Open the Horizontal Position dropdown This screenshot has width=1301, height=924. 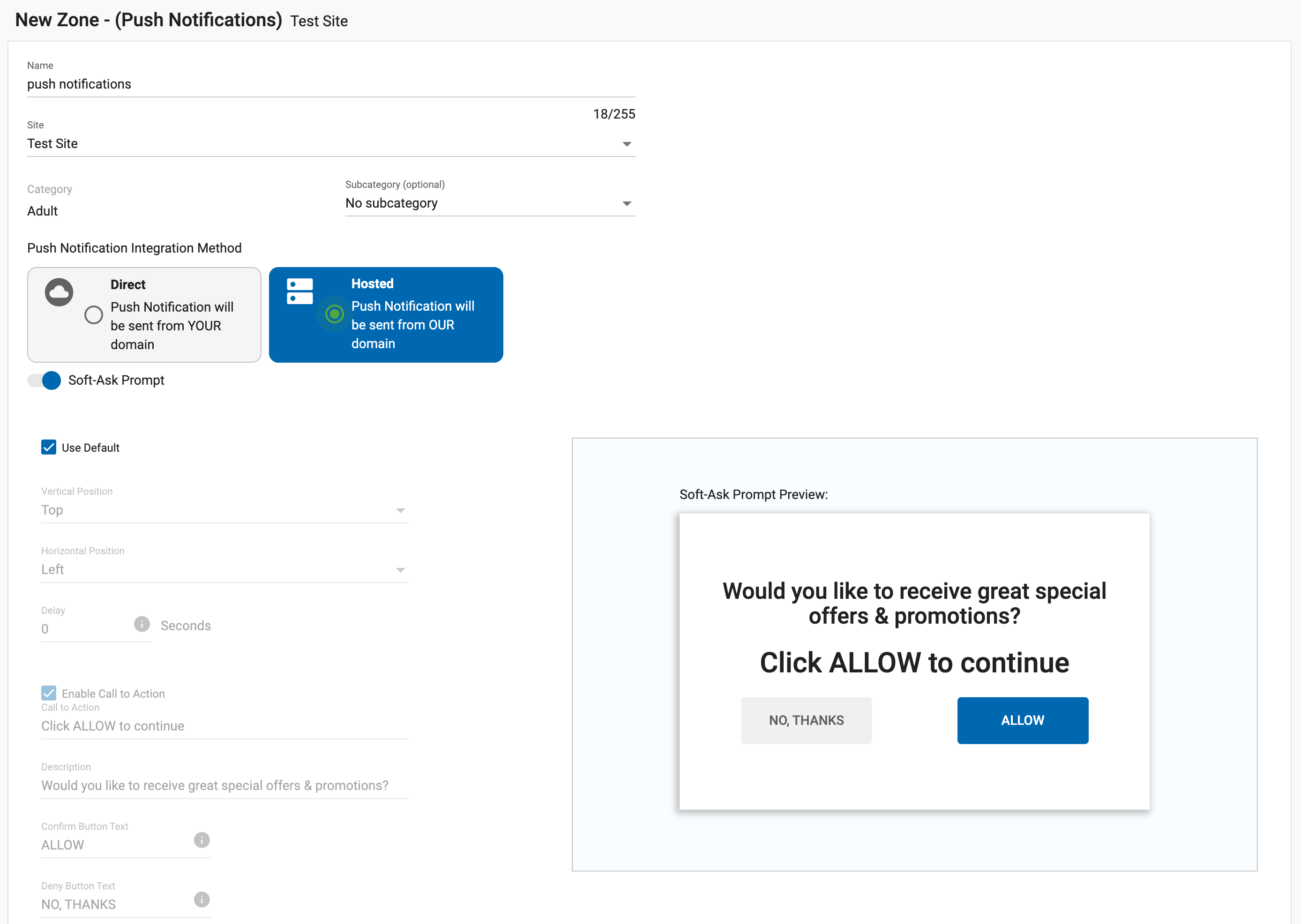coord(224,570)
